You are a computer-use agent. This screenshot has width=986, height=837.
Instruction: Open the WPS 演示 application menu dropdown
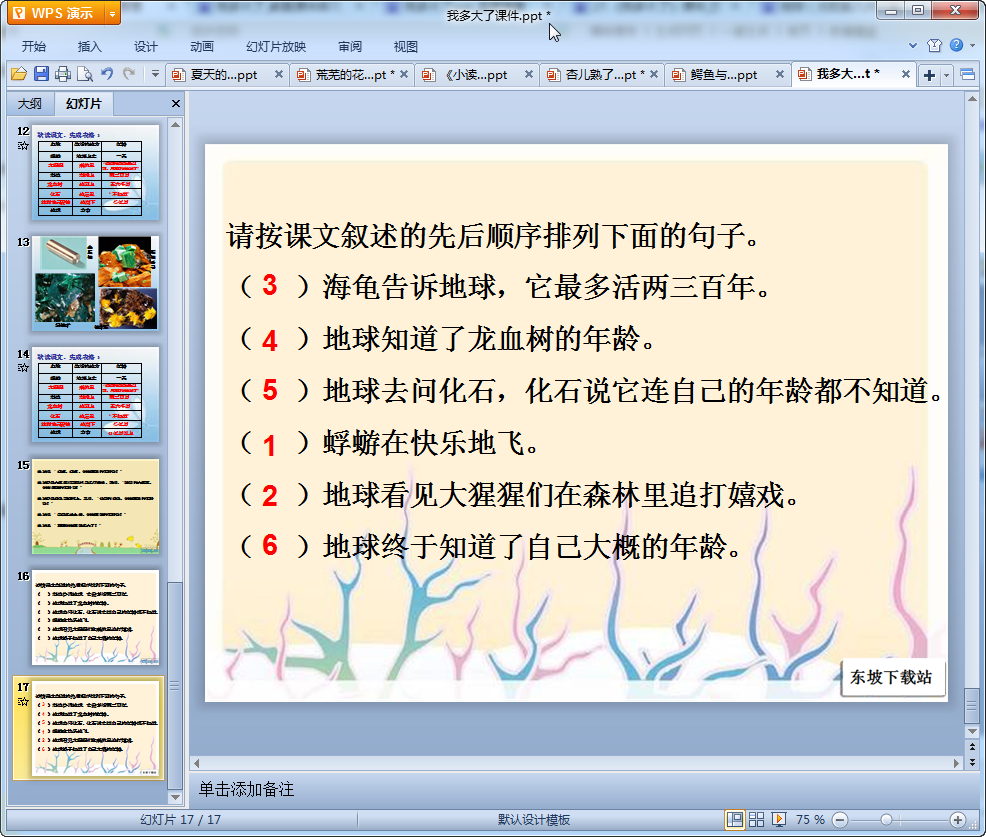111,13
